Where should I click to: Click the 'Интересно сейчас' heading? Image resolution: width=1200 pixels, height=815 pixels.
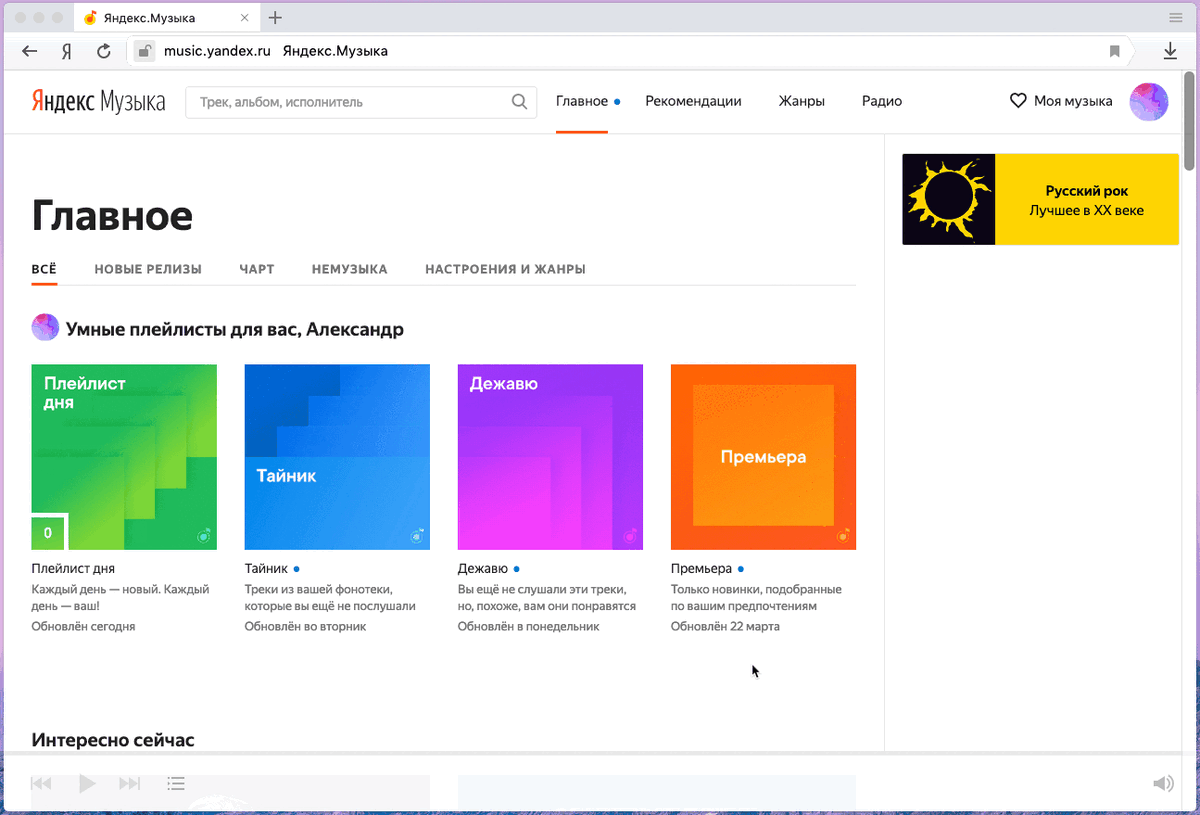pos(113,740)
